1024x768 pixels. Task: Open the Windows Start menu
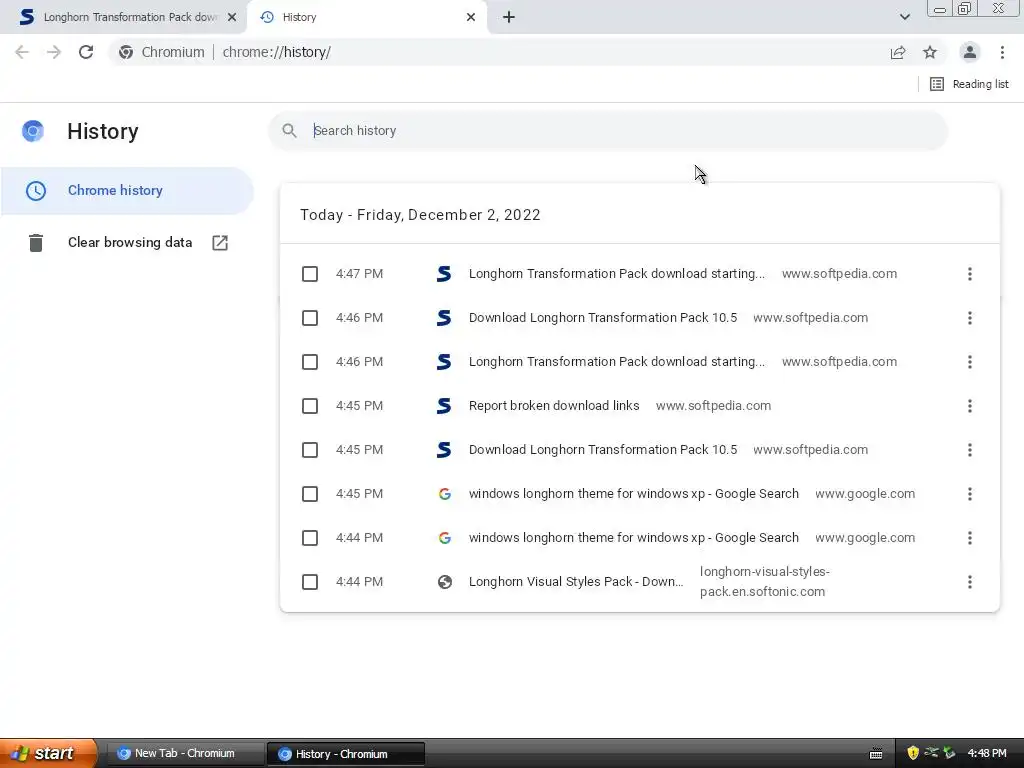tap(47, 753)
